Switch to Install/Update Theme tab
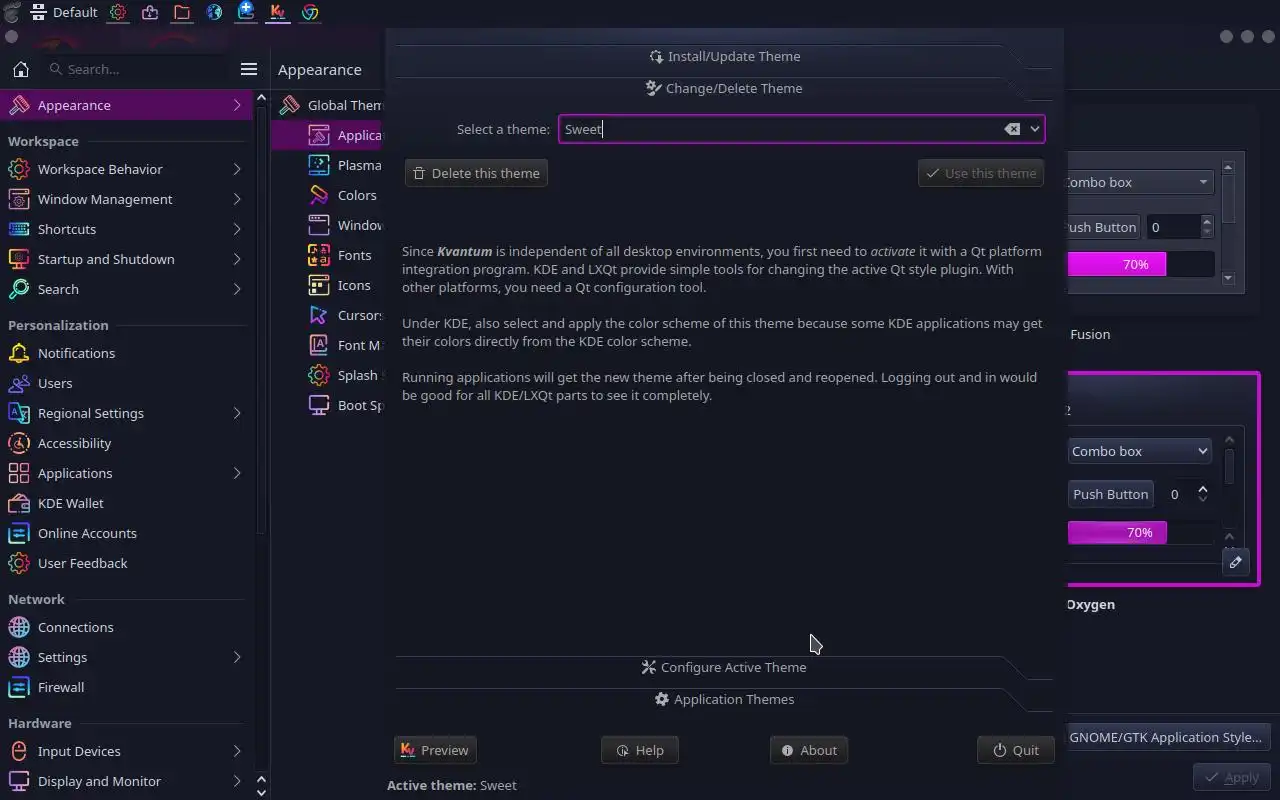The image size is (1280, 800). coord(724,56)
